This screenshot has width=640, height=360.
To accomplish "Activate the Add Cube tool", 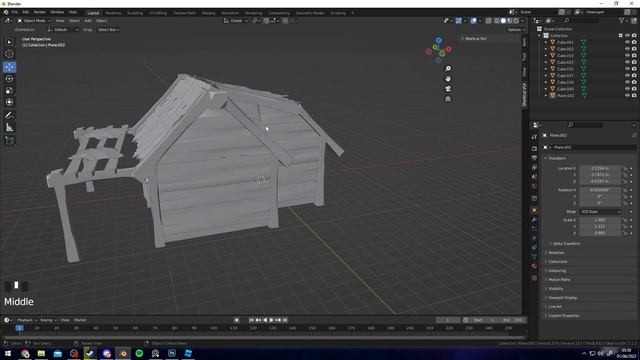I will [9, 140].
